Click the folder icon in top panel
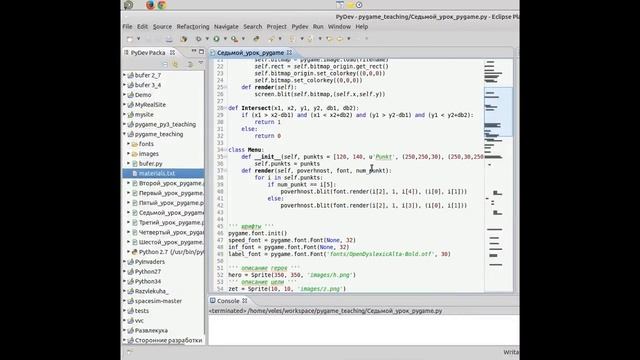640x360 pixels. 350,5
